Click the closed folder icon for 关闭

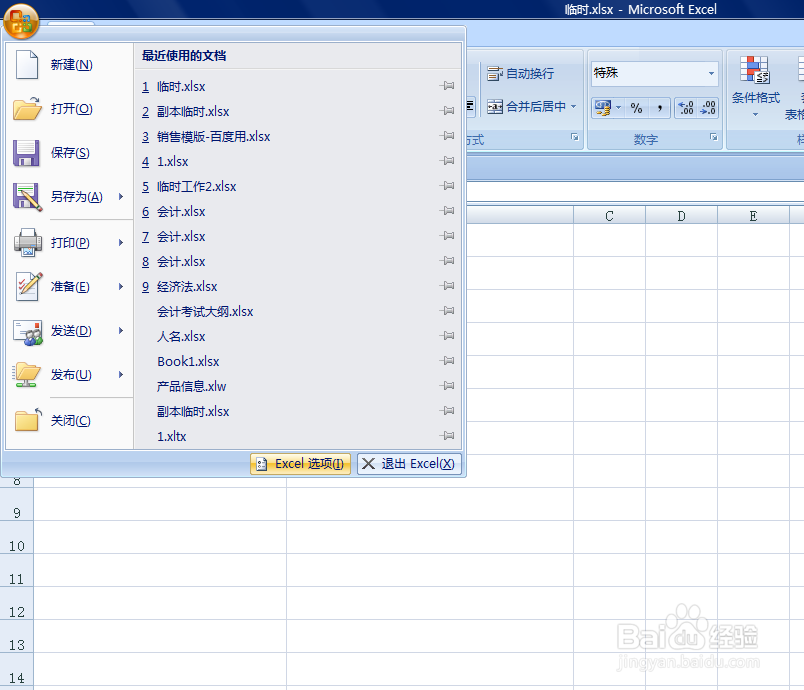(x=28, y=420)
